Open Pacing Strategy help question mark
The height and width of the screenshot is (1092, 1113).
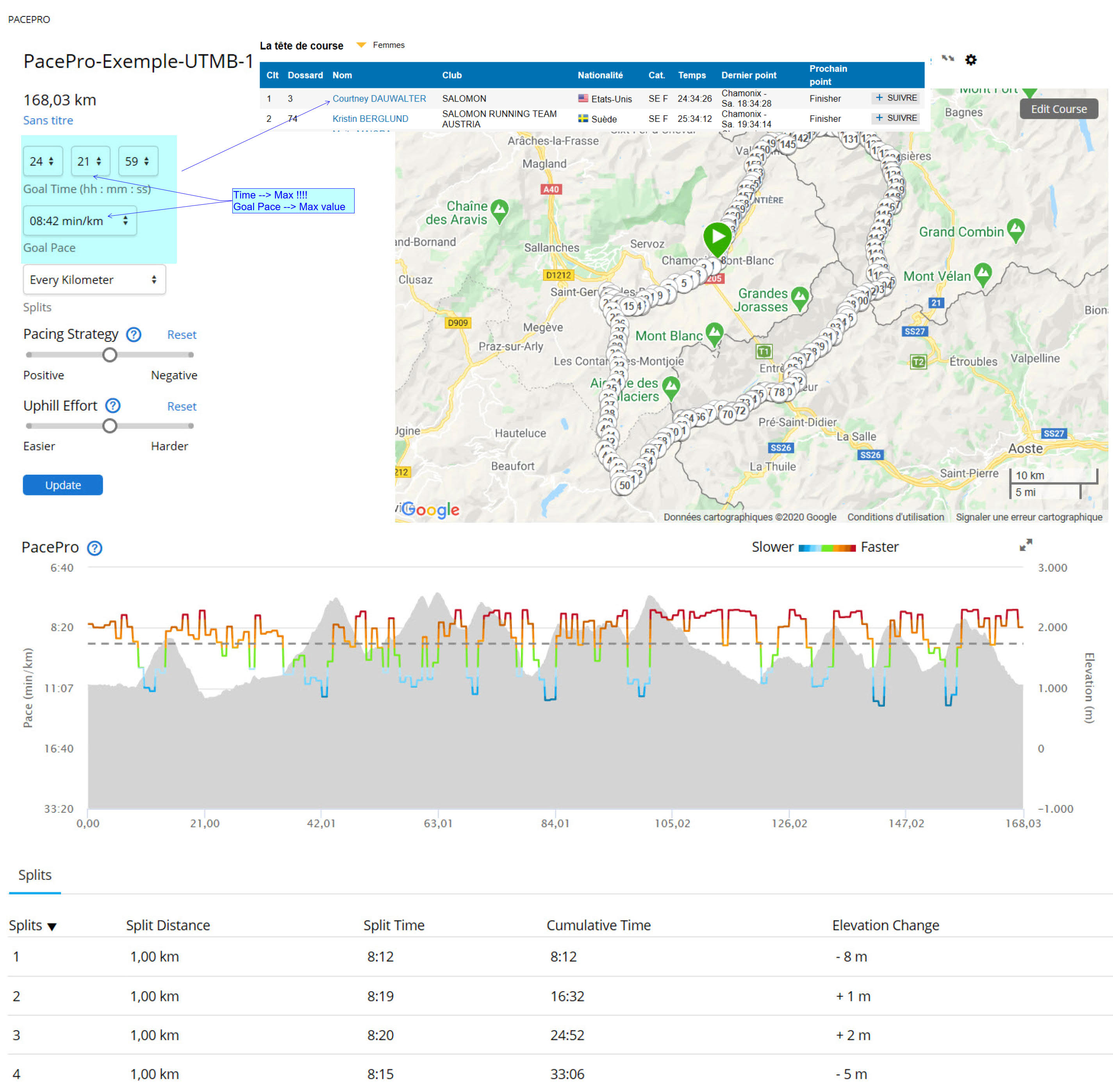(x=134, y=334)
